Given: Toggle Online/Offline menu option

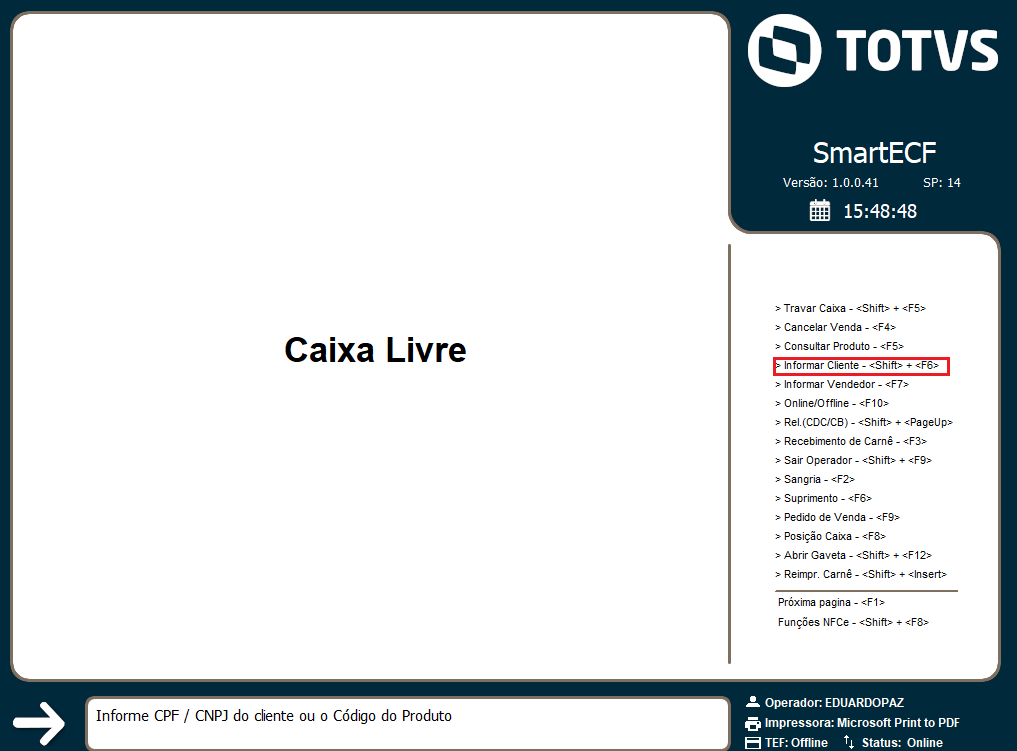Looking at the screenshot, I should tap(832, 403).
